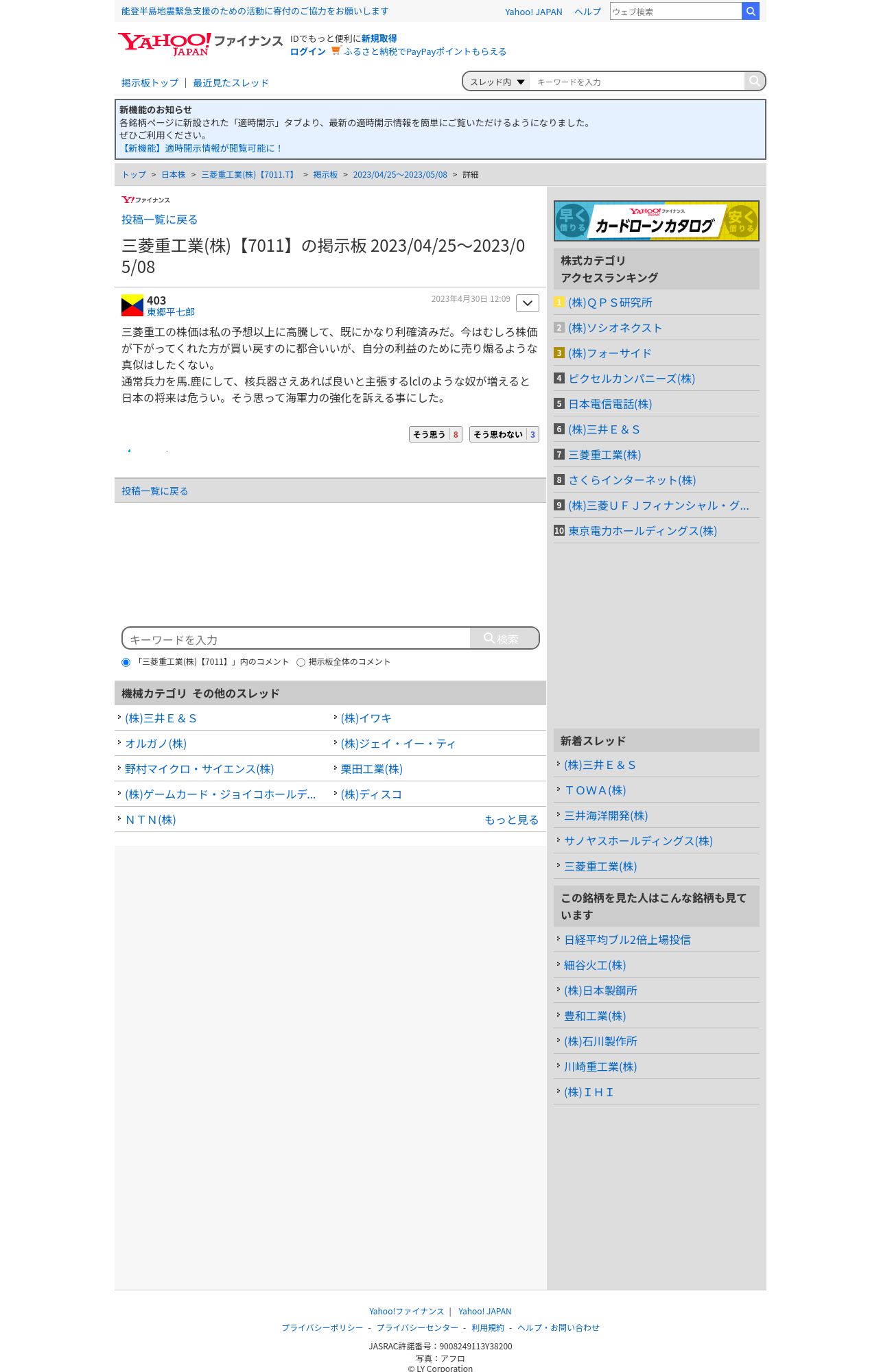This screenshot has height=1372, width=881.
Task: Focus the comment keyword search field
Action: (x=296, y=639)
